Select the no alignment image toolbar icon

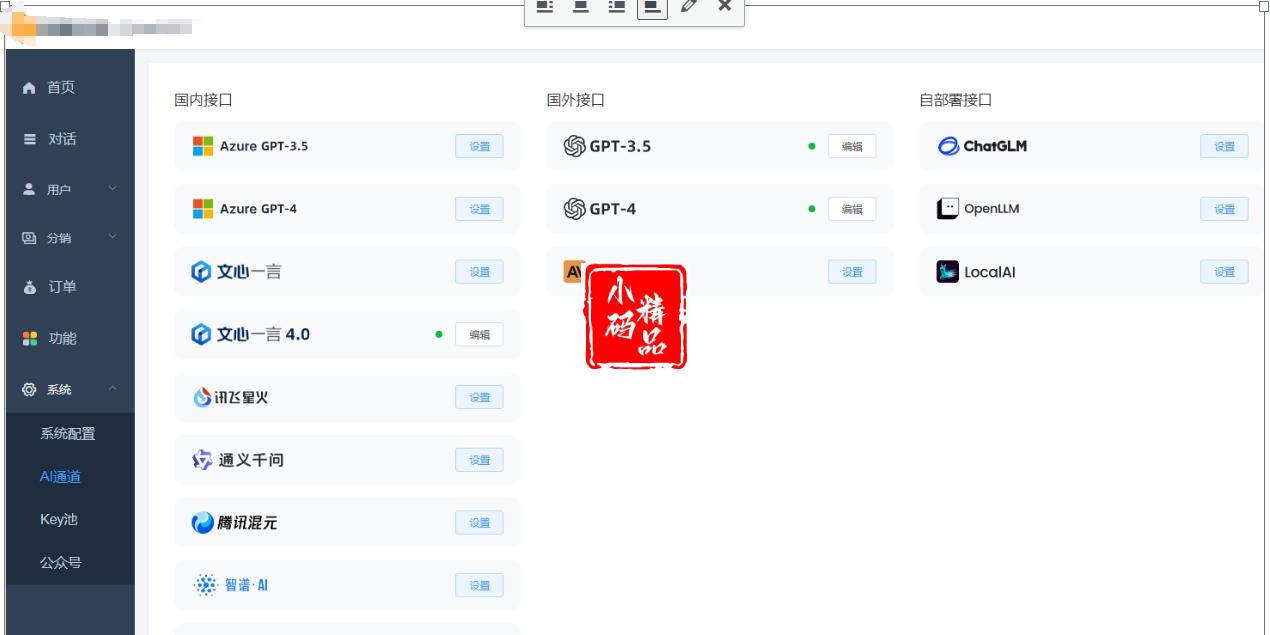point(652,7)
